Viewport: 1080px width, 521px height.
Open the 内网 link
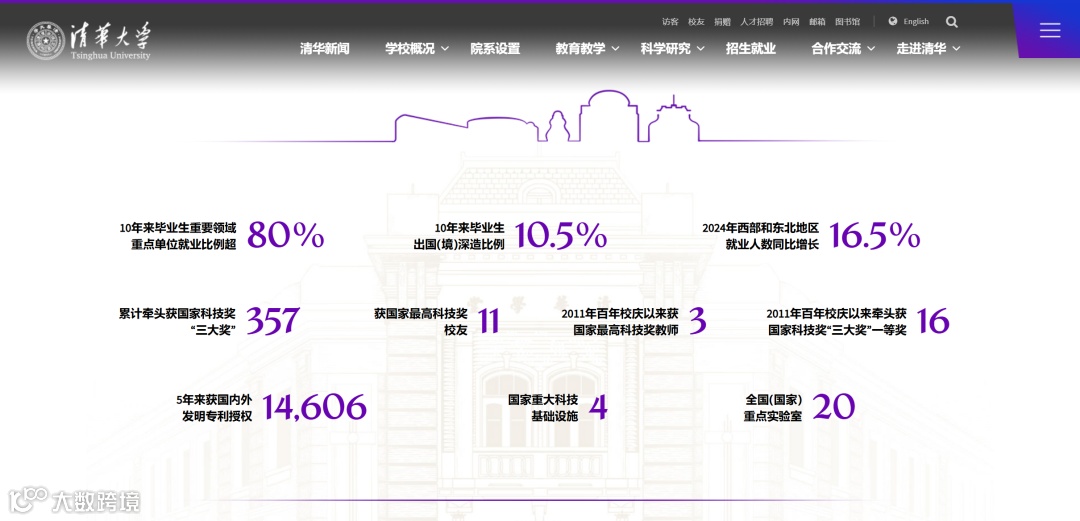pos(791,21)
